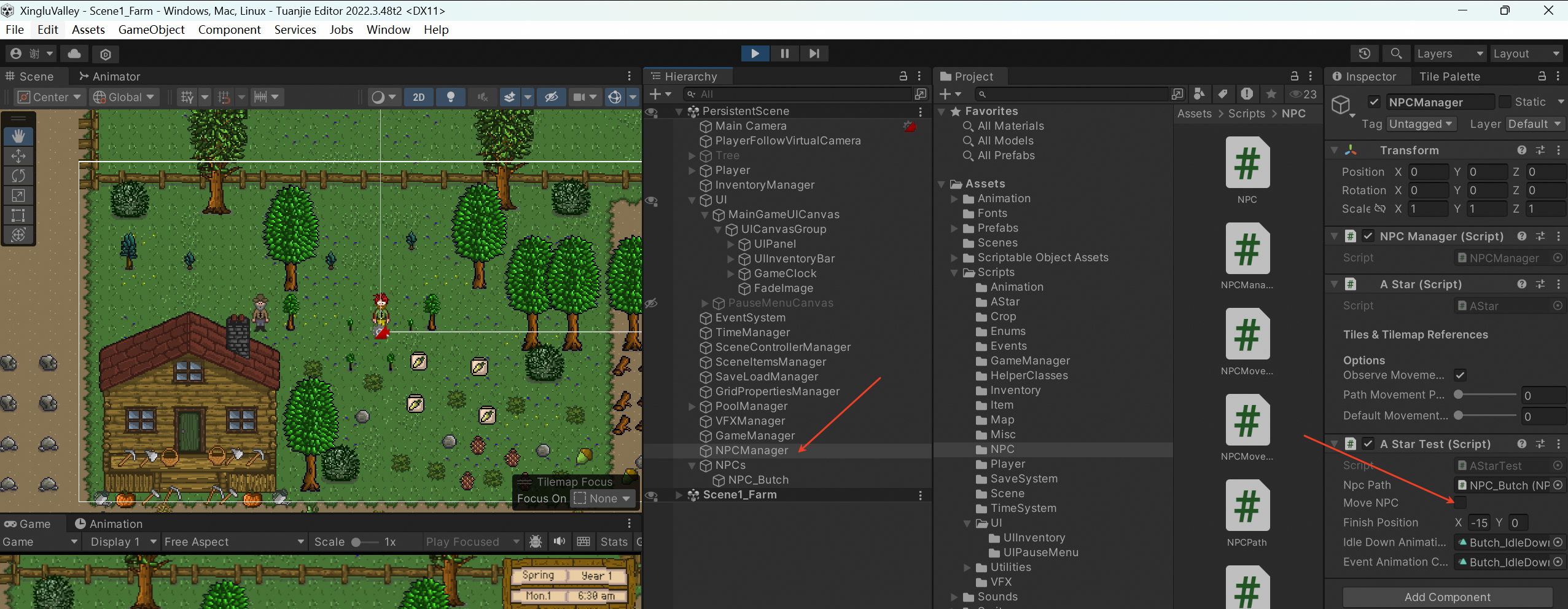
Task: Toggle NPCManager object active checkbox
Action: point(1375,102)
